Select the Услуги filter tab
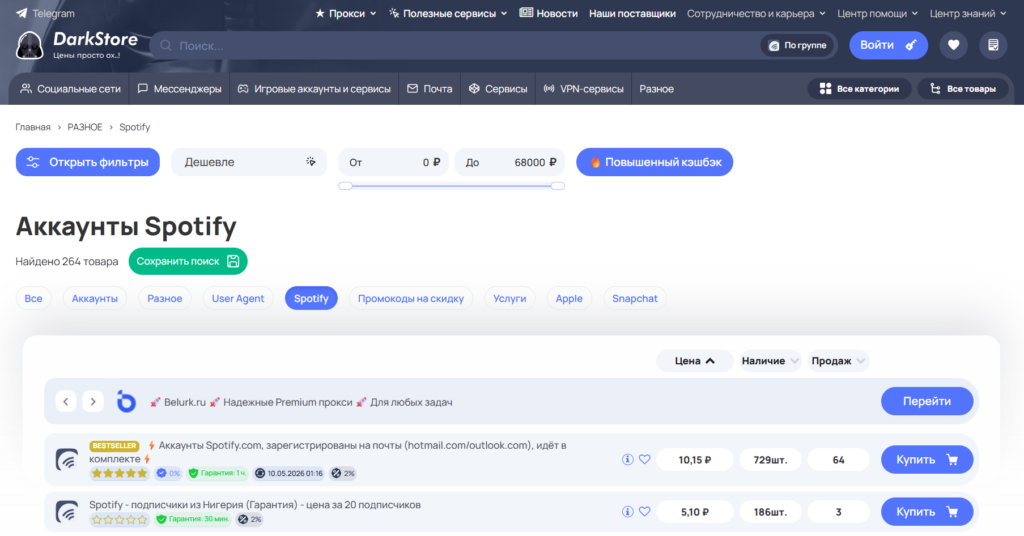 coord(509,298)
